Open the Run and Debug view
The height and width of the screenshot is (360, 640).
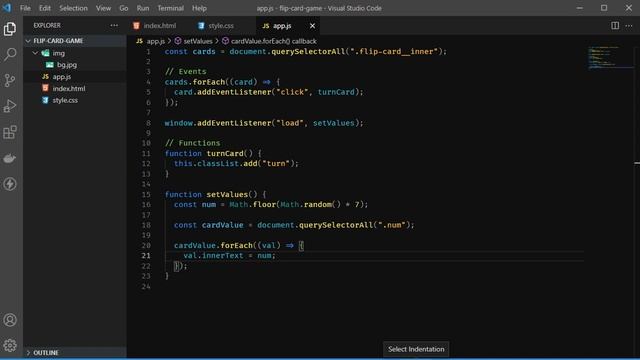[10, 106]
